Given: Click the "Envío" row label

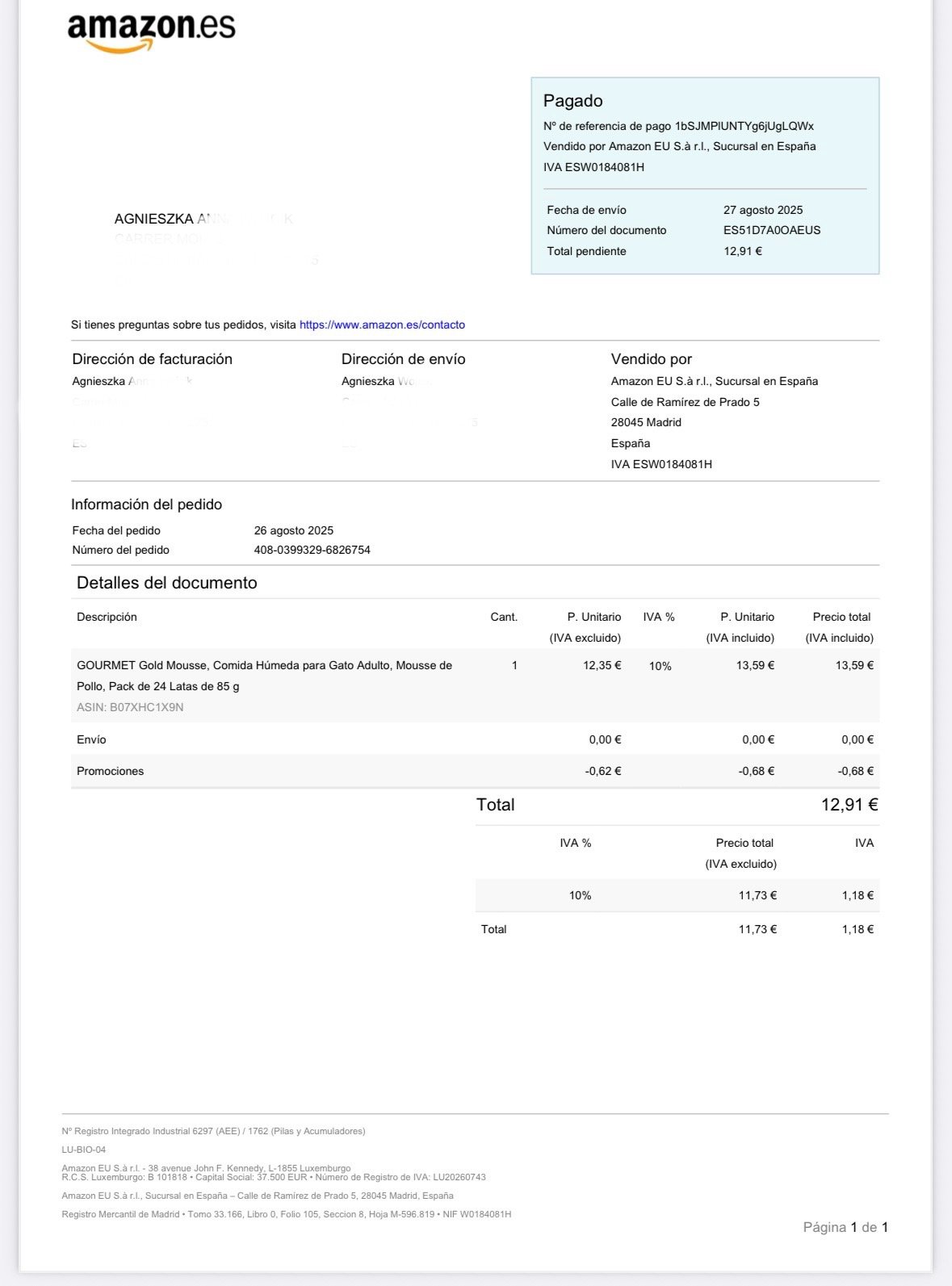Looking at the screenshot, I should (91, 739).
